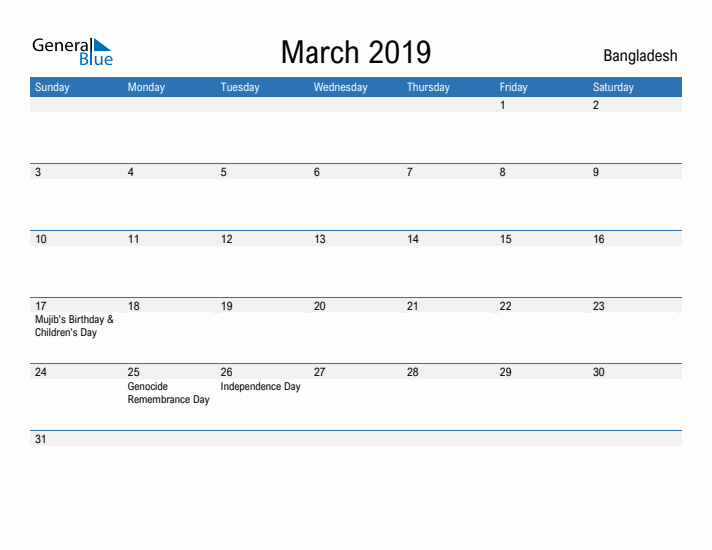Select date 20 on Wednesday

click(320, 306)
